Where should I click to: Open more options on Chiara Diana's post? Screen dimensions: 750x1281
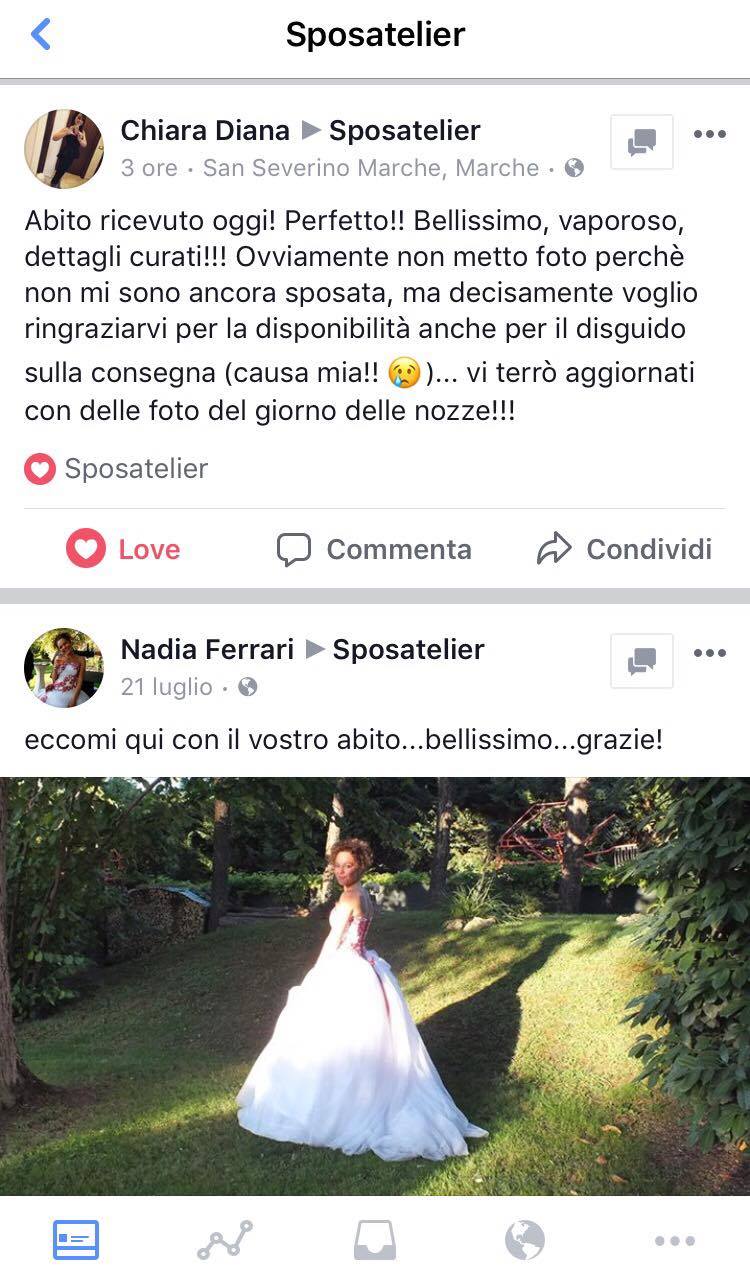pyautogui.click(x=710, y=135)
